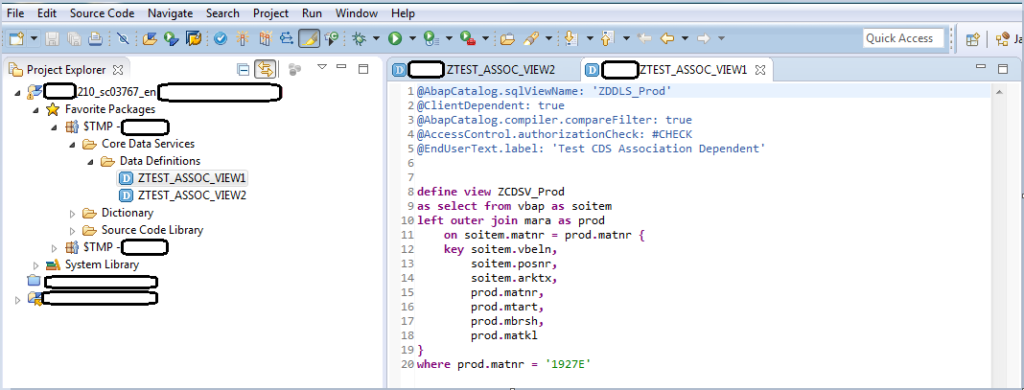Maximize the editor area
Viewport: 1024px width, 390px height.
coord(1003,68)
